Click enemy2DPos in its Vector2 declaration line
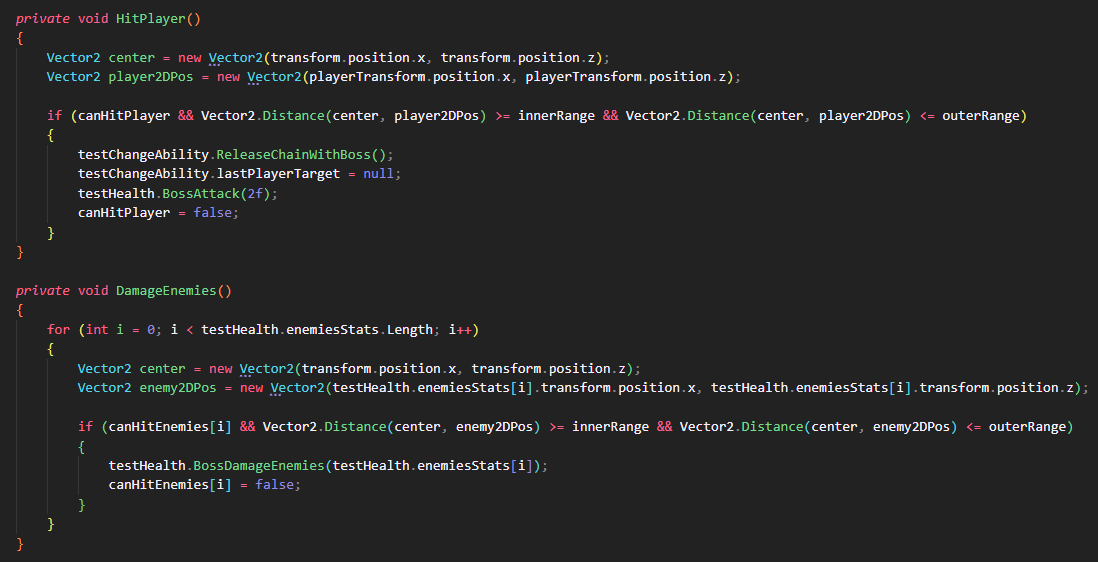 point(177,387)
